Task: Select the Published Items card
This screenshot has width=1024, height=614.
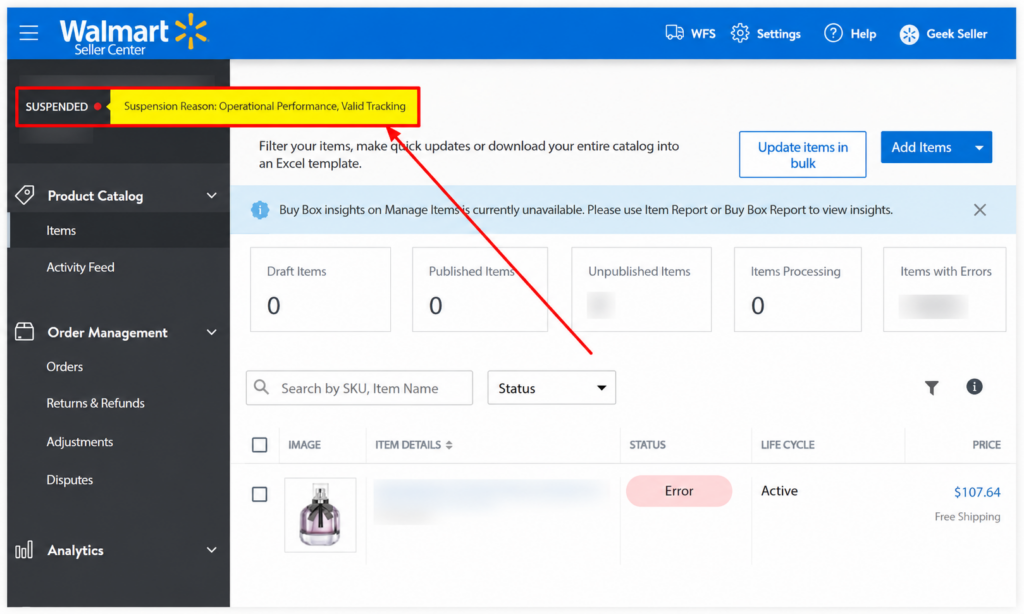Action: click(480, 289)
